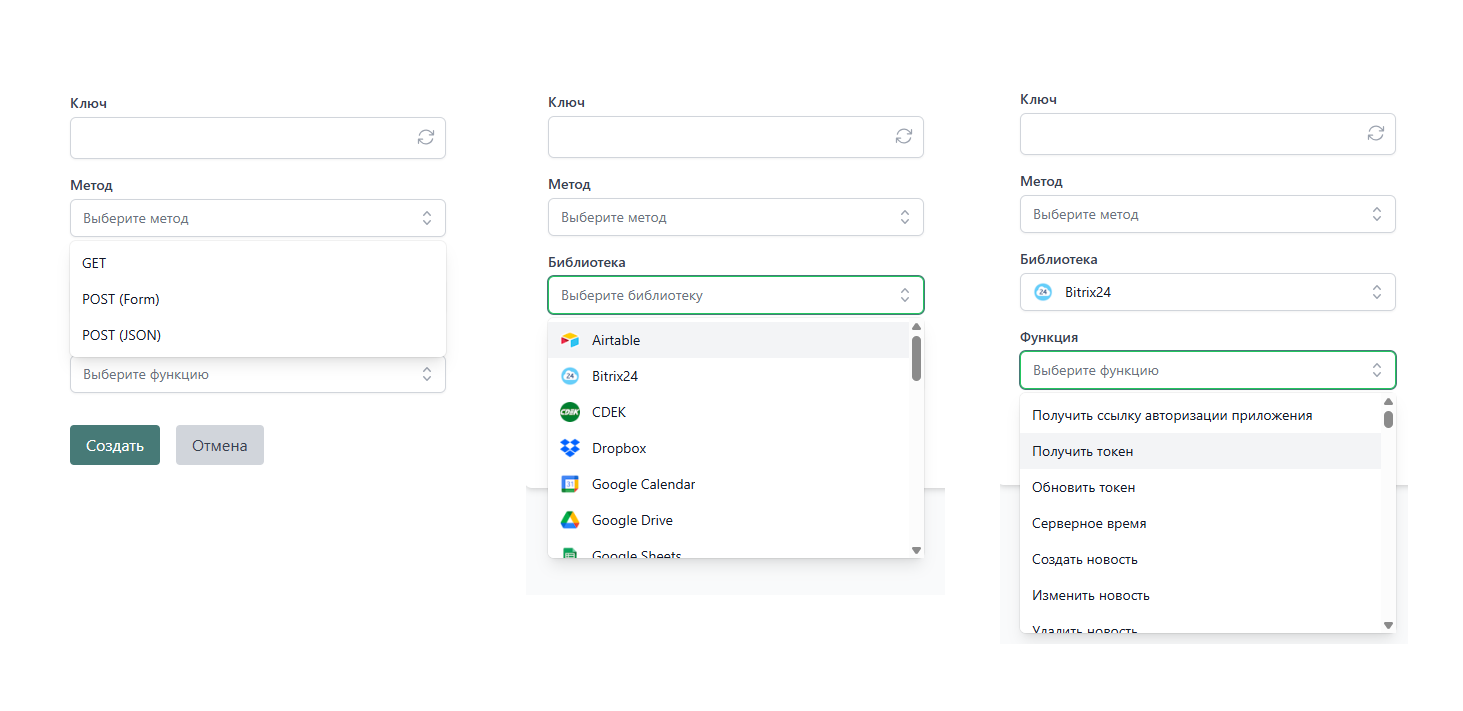Click refresh icon in left panel Ключ field
The image size is (1463, 711).
[x=426, y=138]
